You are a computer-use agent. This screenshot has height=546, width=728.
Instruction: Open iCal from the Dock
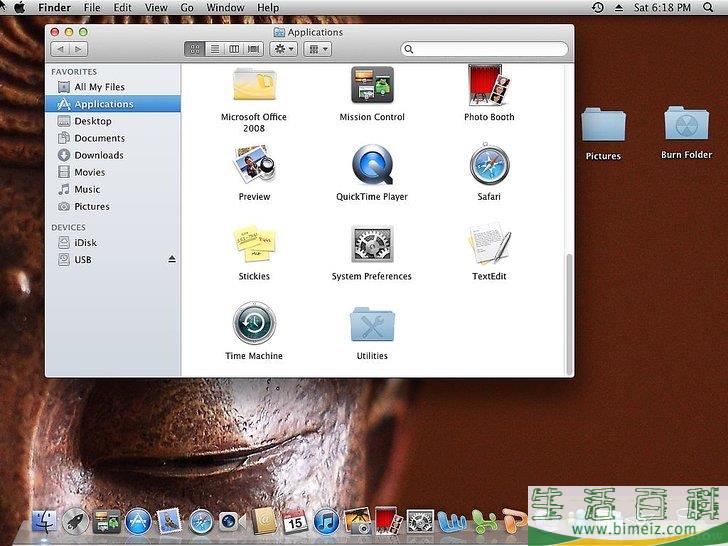(x=295, y=522)
